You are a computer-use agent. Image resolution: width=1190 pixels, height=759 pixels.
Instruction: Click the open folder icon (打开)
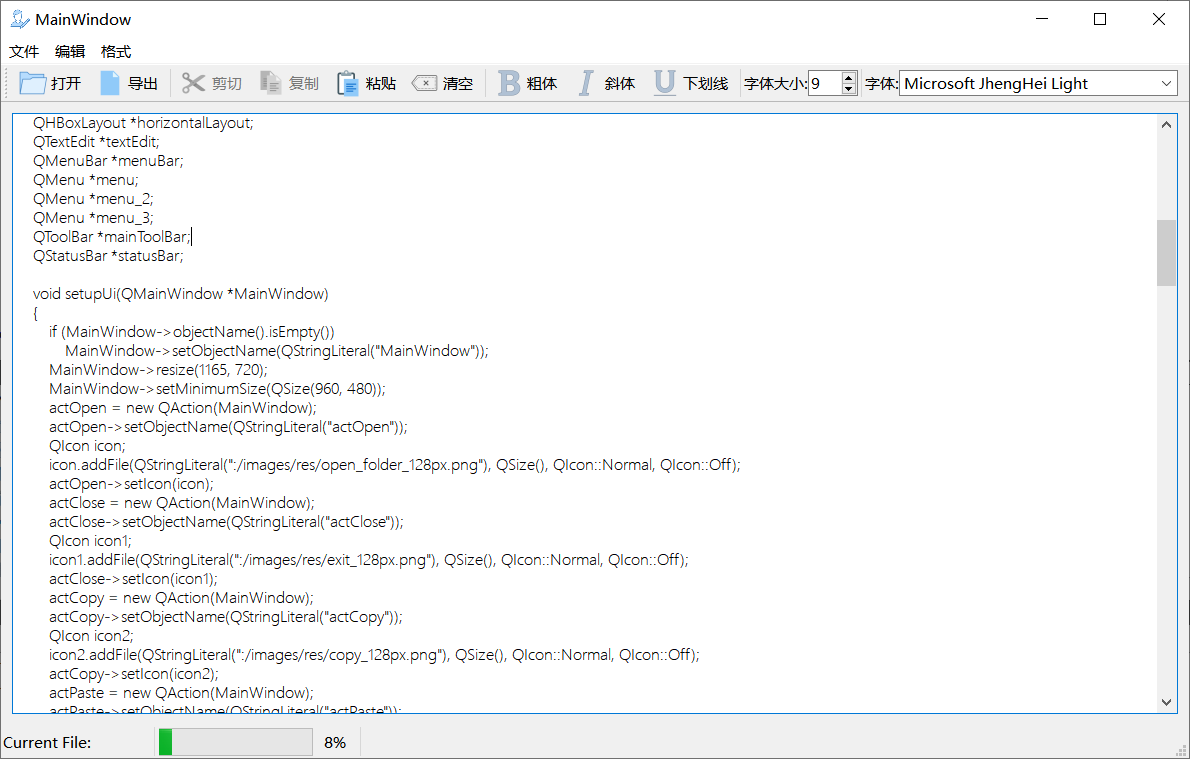(33, 84)
